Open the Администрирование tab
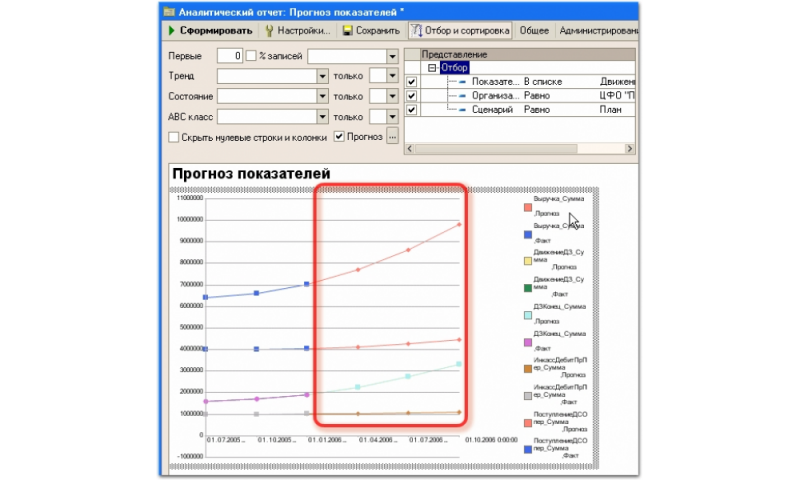The height and width of the screenshot is (480, 800). [598, 31]
